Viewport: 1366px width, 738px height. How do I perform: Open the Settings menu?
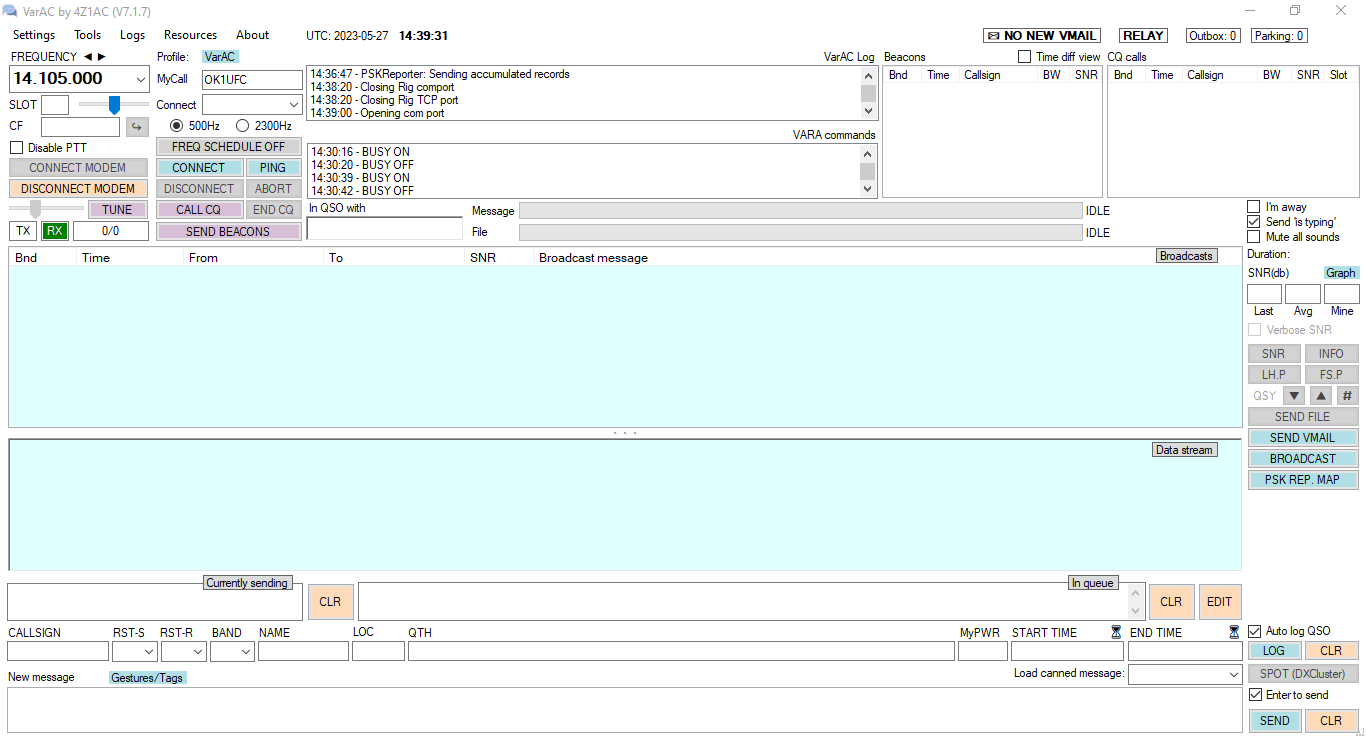coord(34,35)
